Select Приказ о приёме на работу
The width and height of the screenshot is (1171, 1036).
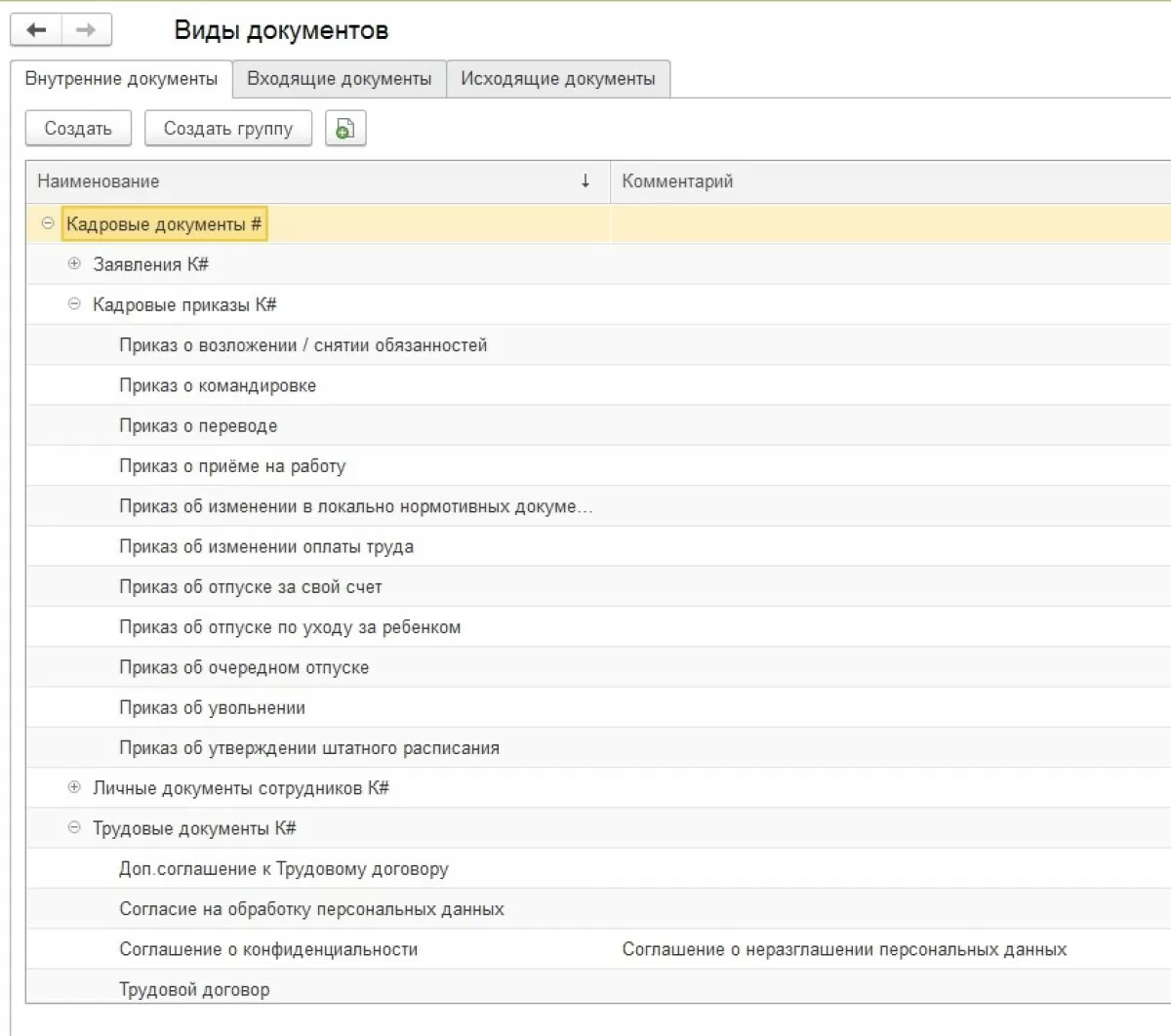point(232,466)
